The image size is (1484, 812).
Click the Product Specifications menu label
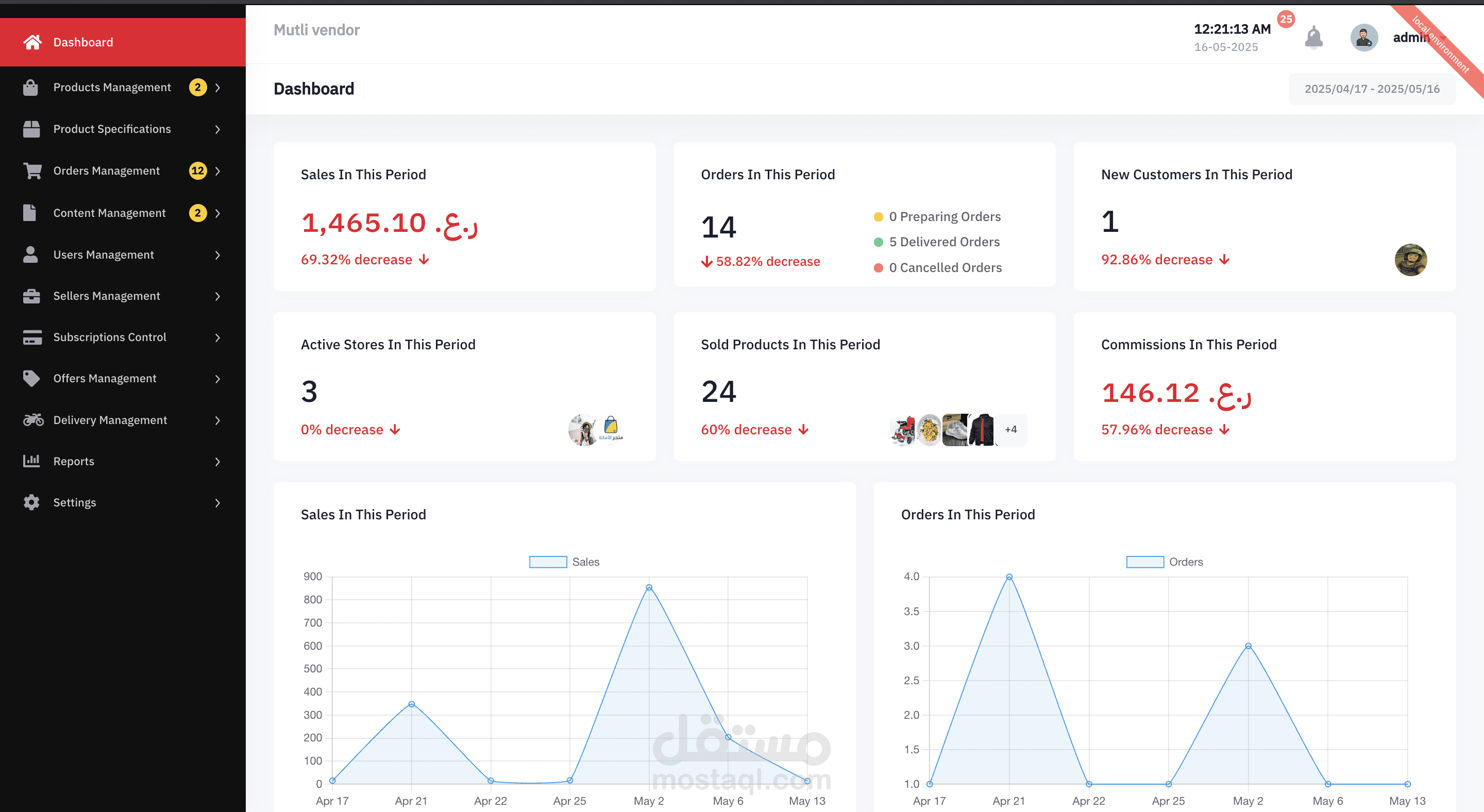click(112, 129)
